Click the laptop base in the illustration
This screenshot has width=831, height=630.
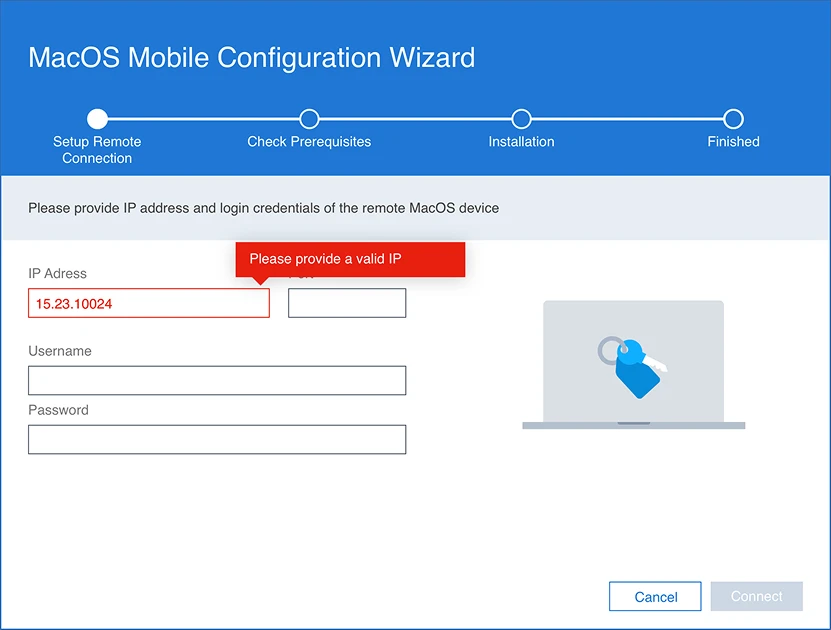coord(633,425)
